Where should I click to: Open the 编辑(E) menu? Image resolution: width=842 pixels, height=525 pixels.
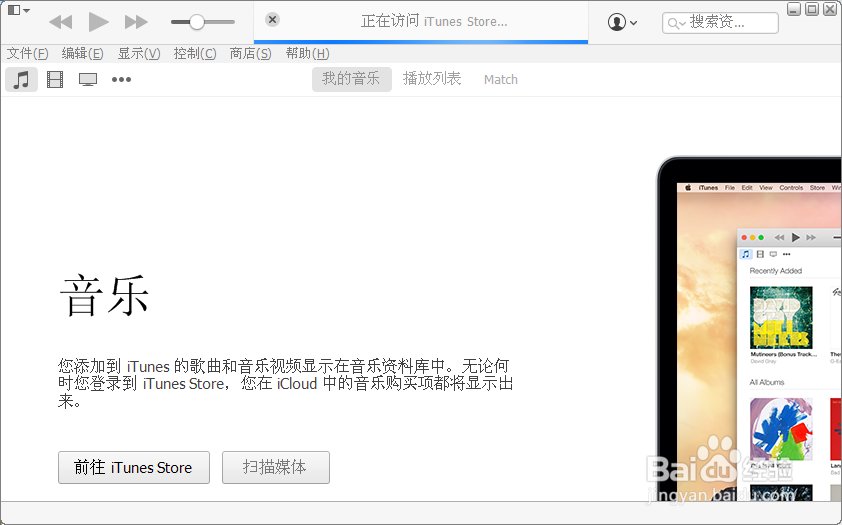coord(82,54)
